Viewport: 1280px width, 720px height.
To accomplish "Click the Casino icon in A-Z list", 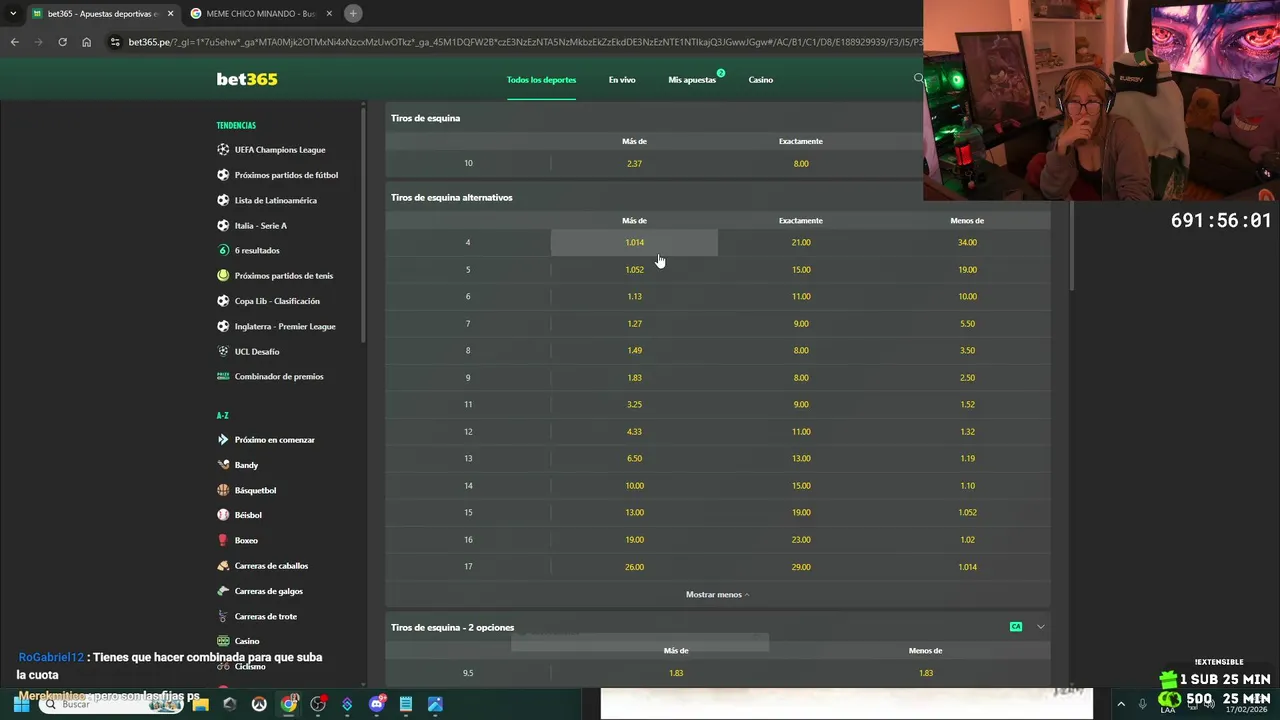I will click(223, 641).
